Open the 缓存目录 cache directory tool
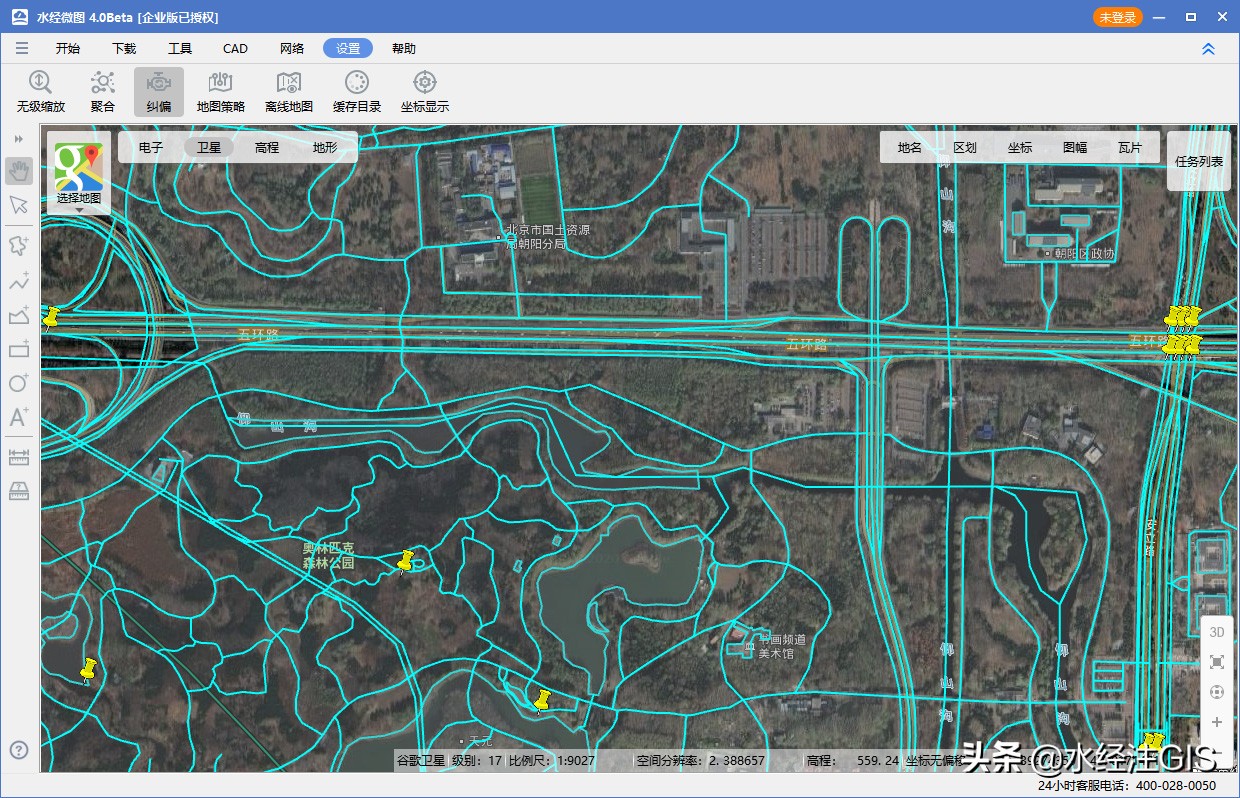Image resolution: width=1240 pixels, height=798 pixels. [357, 91]
